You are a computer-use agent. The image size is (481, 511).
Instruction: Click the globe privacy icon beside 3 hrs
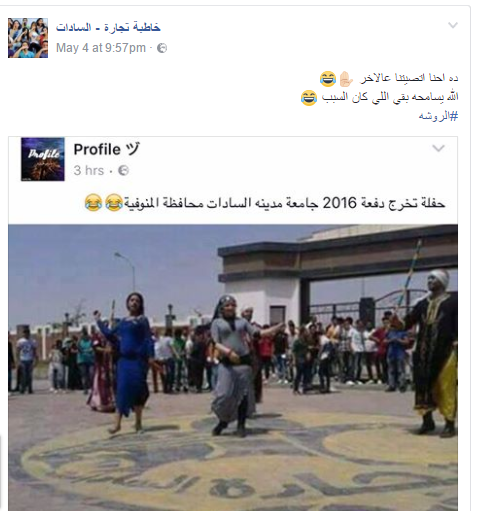pos(123,171)
